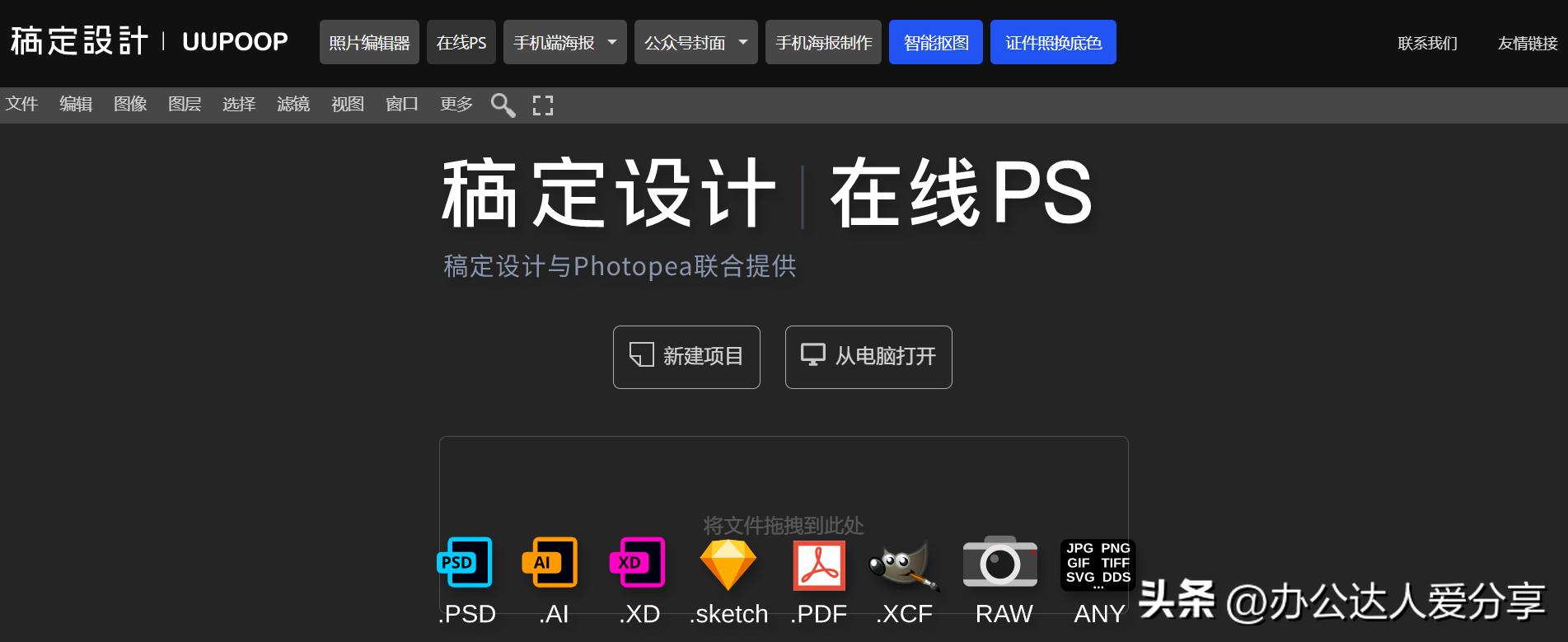Open the 选择 menu
Viewport: 1568px width, 642px height.
[x=239, y=104]
